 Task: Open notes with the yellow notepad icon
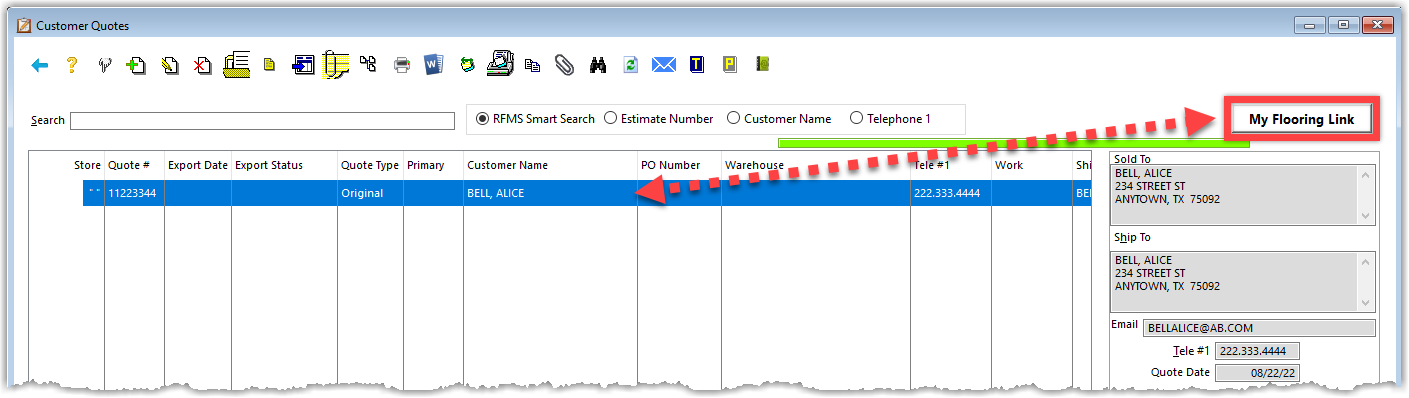click(336, 65)
